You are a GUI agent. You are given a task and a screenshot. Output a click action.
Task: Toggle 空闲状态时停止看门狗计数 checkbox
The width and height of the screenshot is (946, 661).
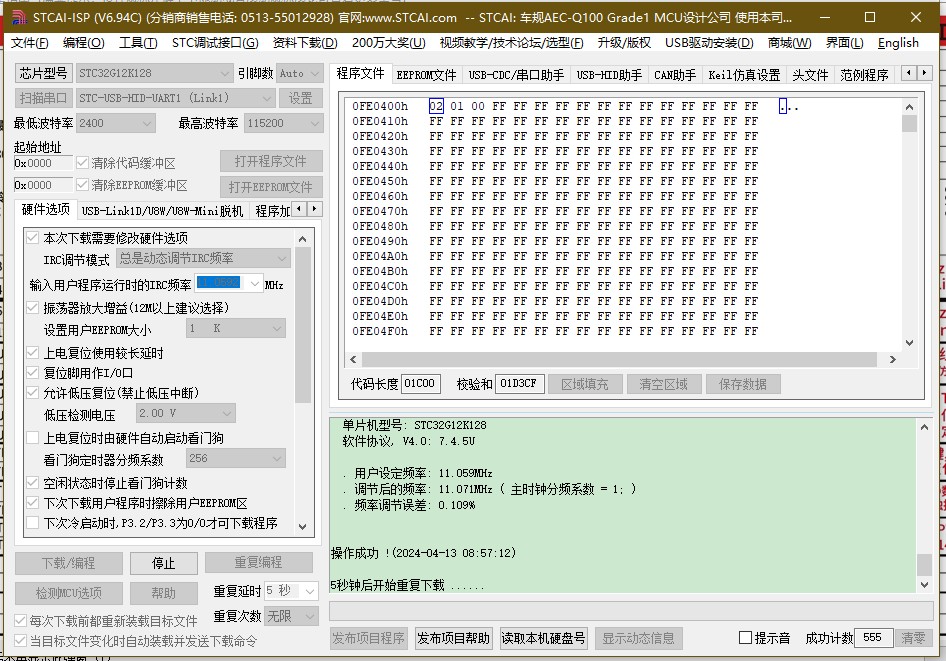pyautogui.click(x=33, y=483)
